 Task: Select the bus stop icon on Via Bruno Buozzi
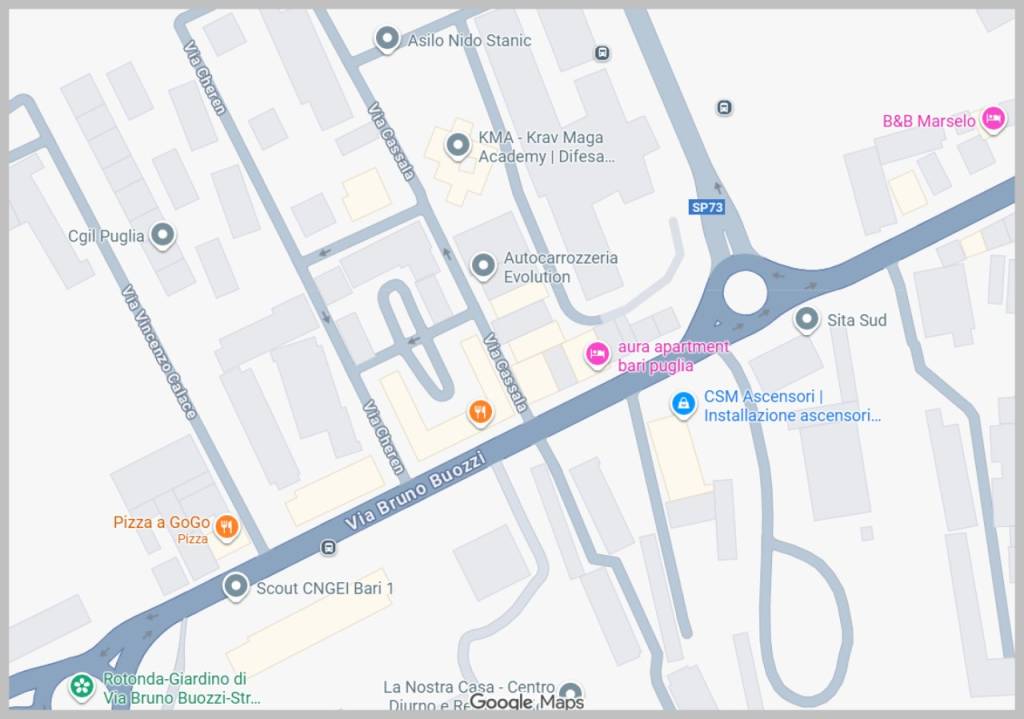point(328,547)
